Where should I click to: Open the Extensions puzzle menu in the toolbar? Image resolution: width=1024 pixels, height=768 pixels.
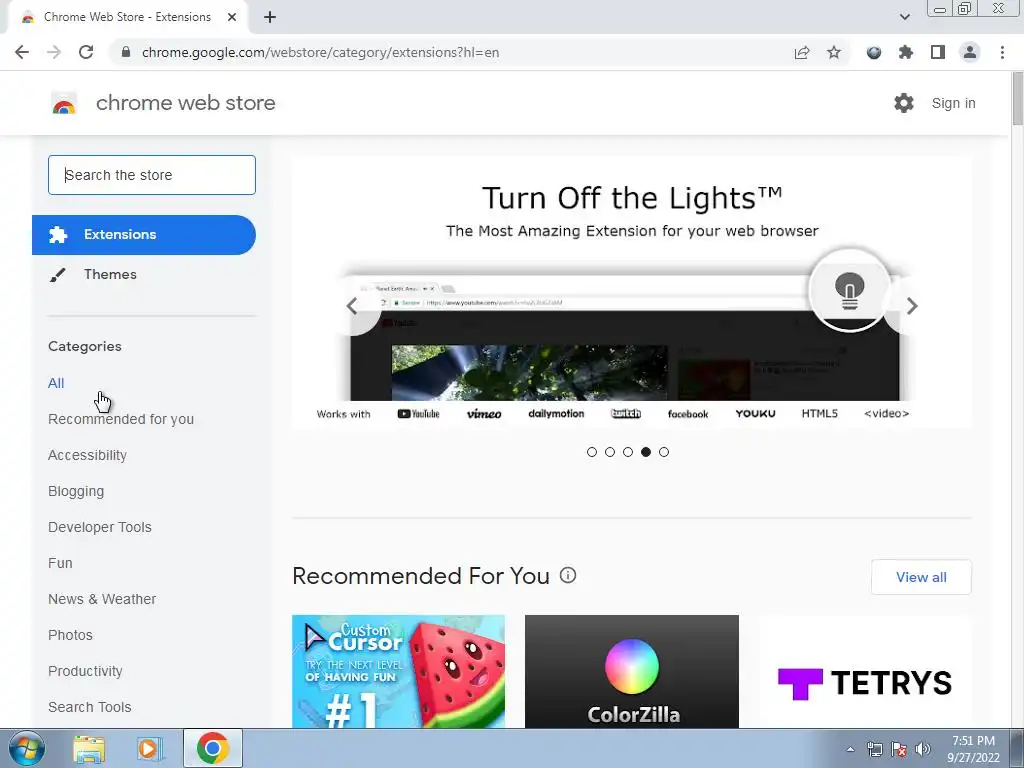(906, 52)
